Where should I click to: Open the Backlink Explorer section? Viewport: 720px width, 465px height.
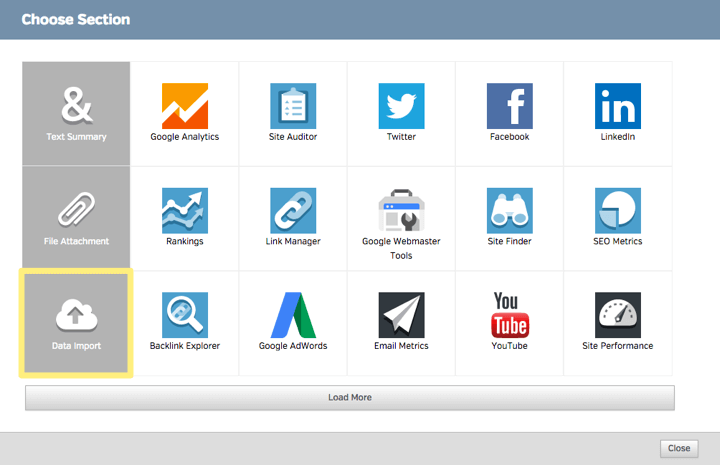point(185,323)
